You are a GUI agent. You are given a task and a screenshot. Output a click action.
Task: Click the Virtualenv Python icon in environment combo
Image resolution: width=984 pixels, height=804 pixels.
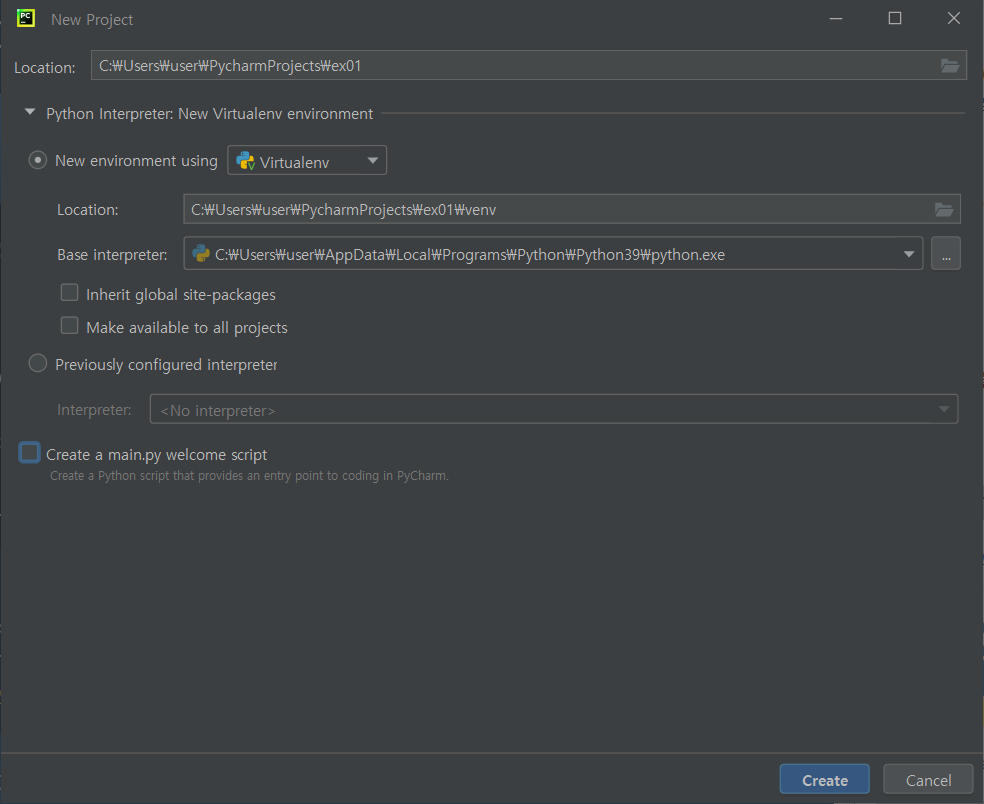click(x=245, y=161)
